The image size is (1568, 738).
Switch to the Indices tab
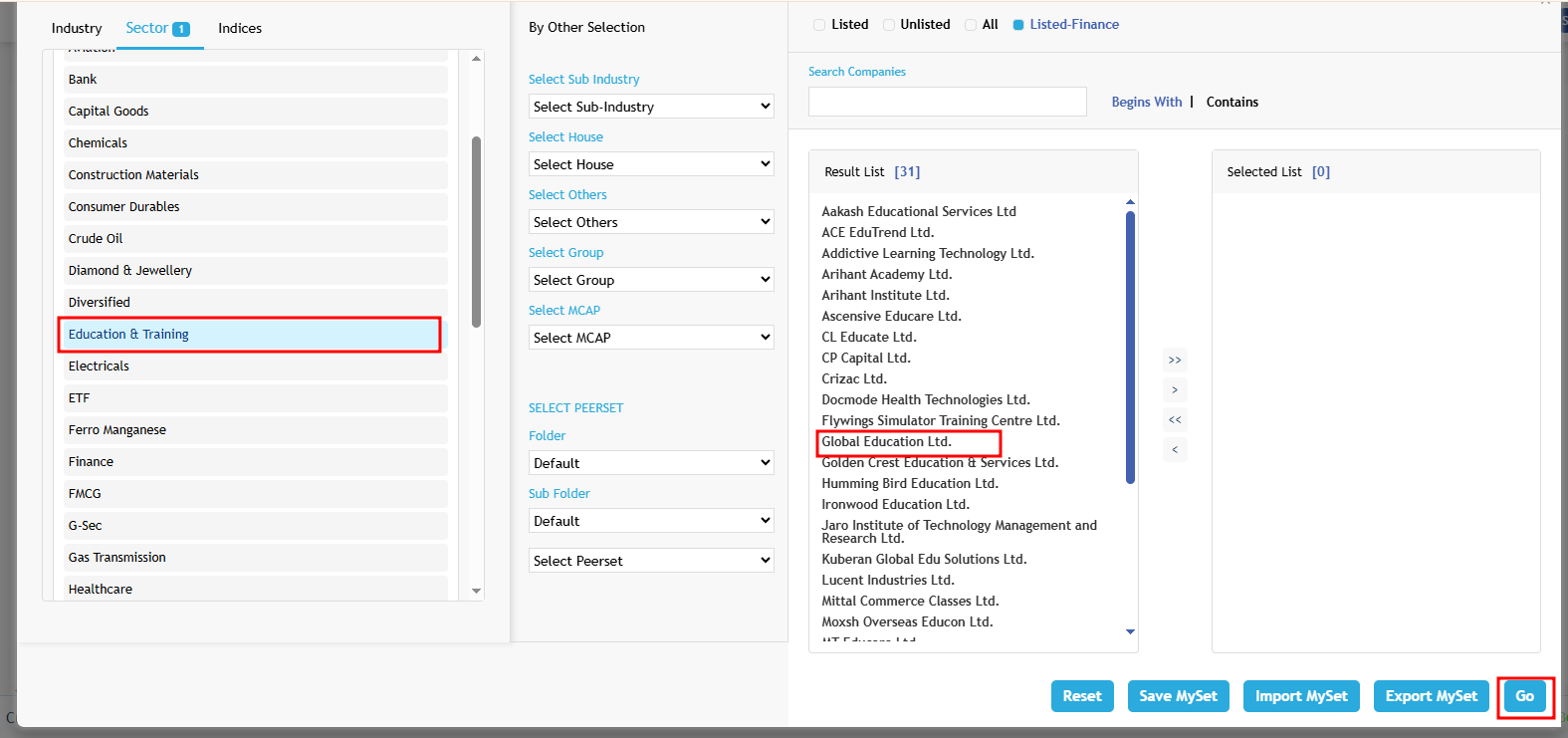(240, 28)
